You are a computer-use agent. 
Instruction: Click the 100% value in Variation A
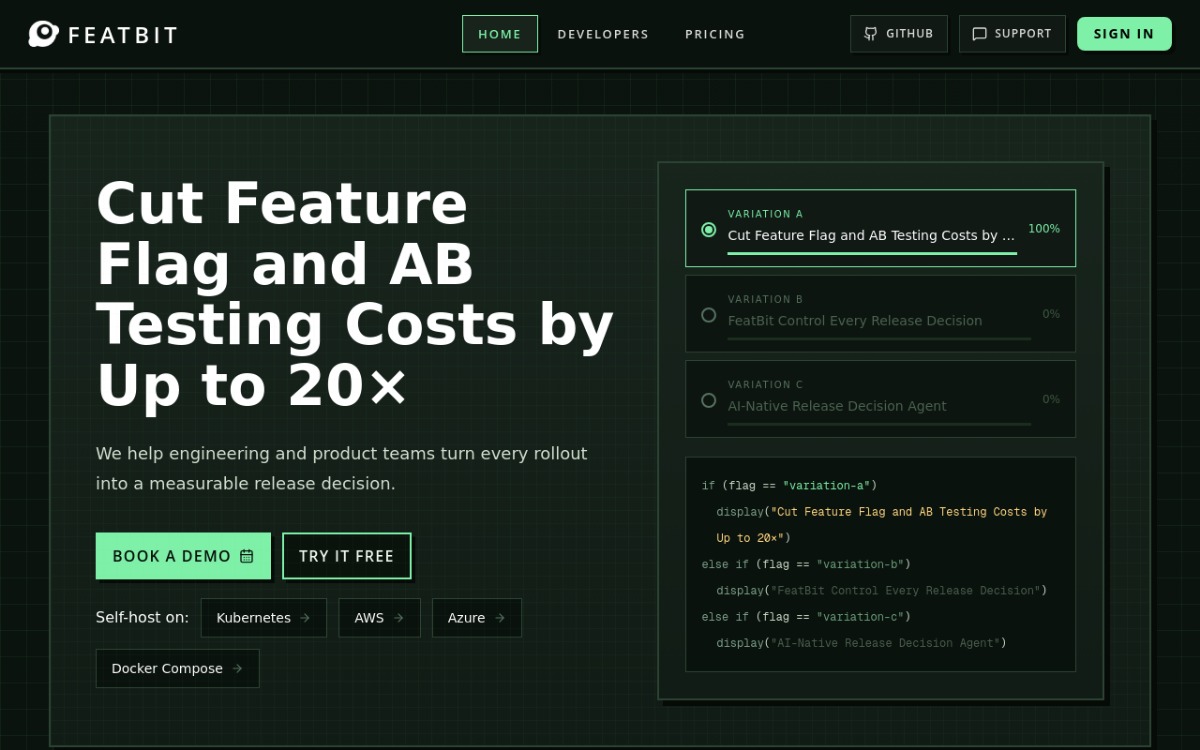pyautogui.click(x=1044, y=229)
